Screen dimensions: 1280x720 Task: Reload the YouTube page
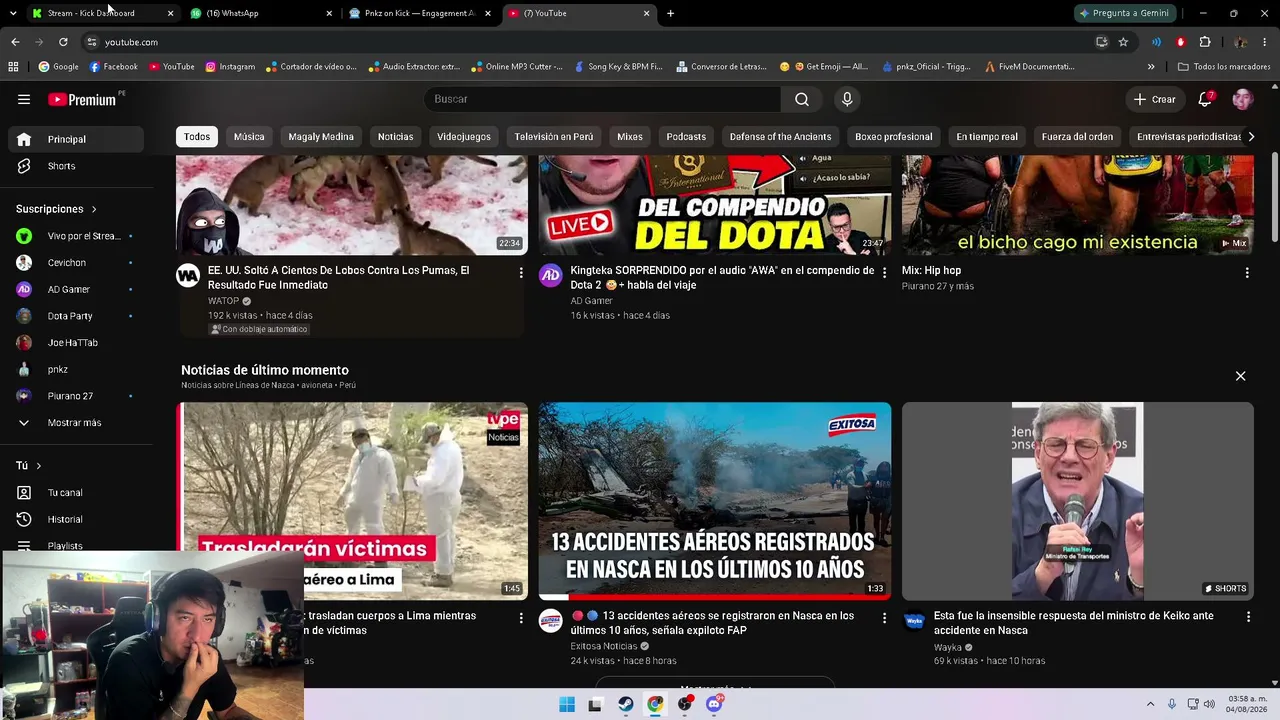(63, 42)
